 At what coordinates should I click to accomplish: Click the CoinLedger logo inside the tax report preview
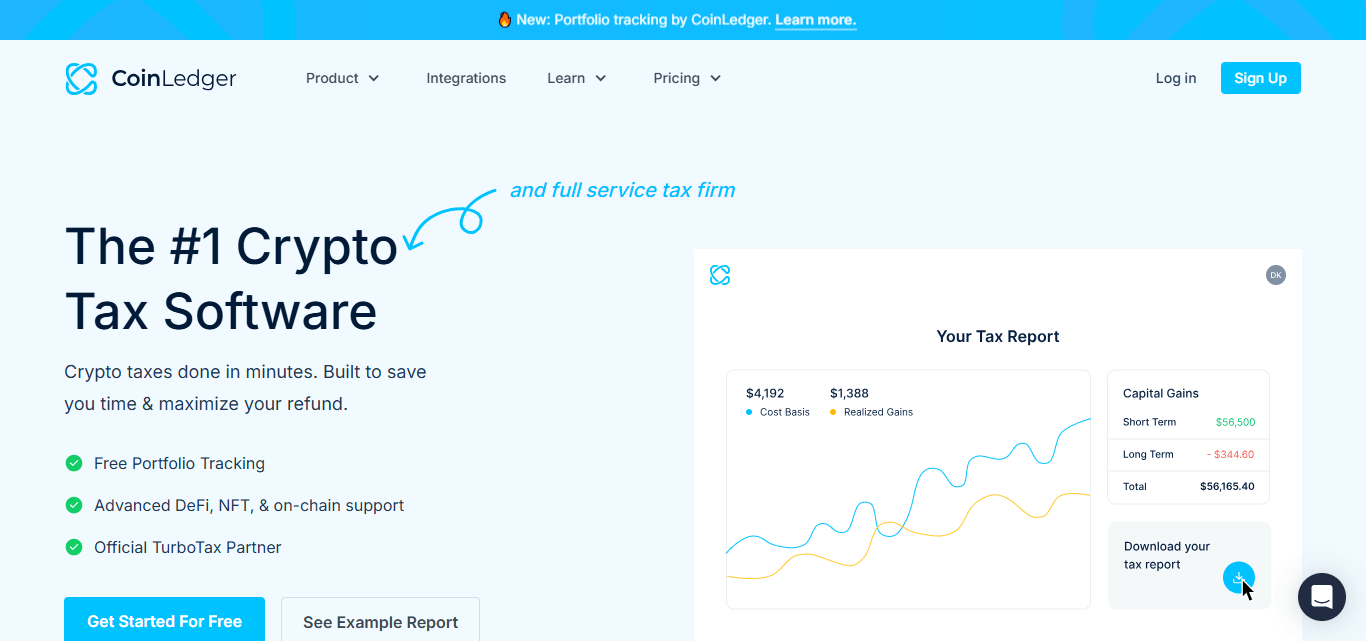coord(720,275)
